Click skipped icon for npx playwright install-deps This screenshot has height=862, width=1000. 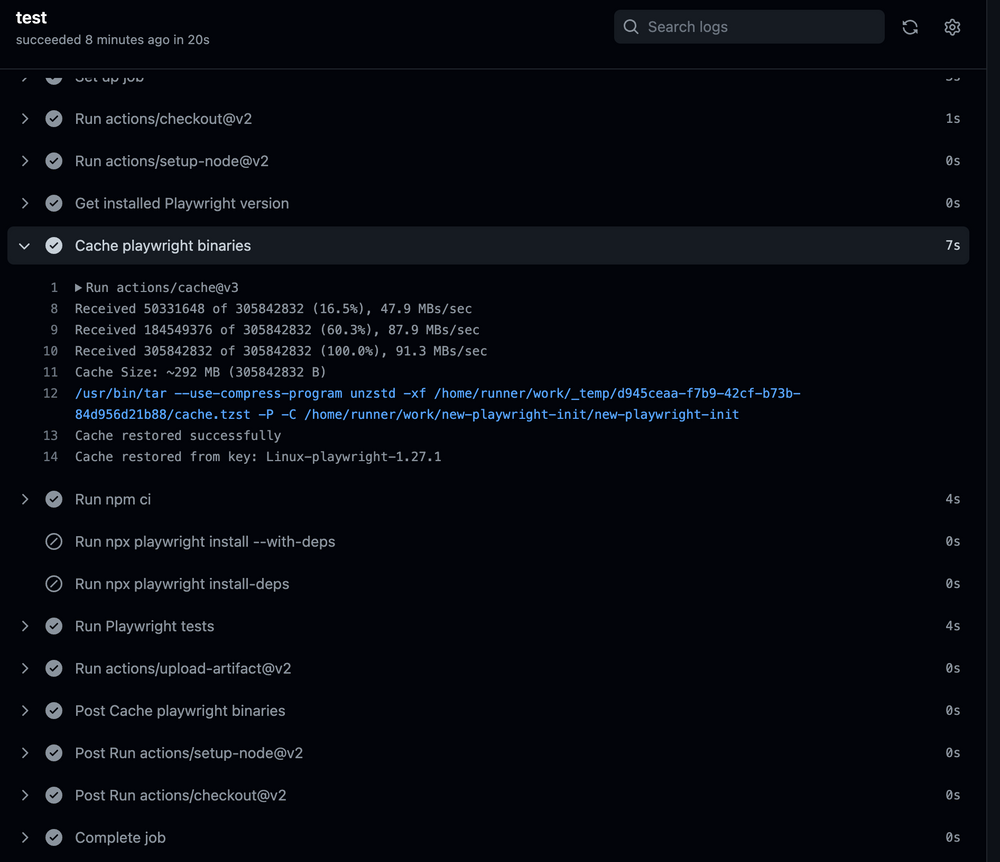point(54,584)
